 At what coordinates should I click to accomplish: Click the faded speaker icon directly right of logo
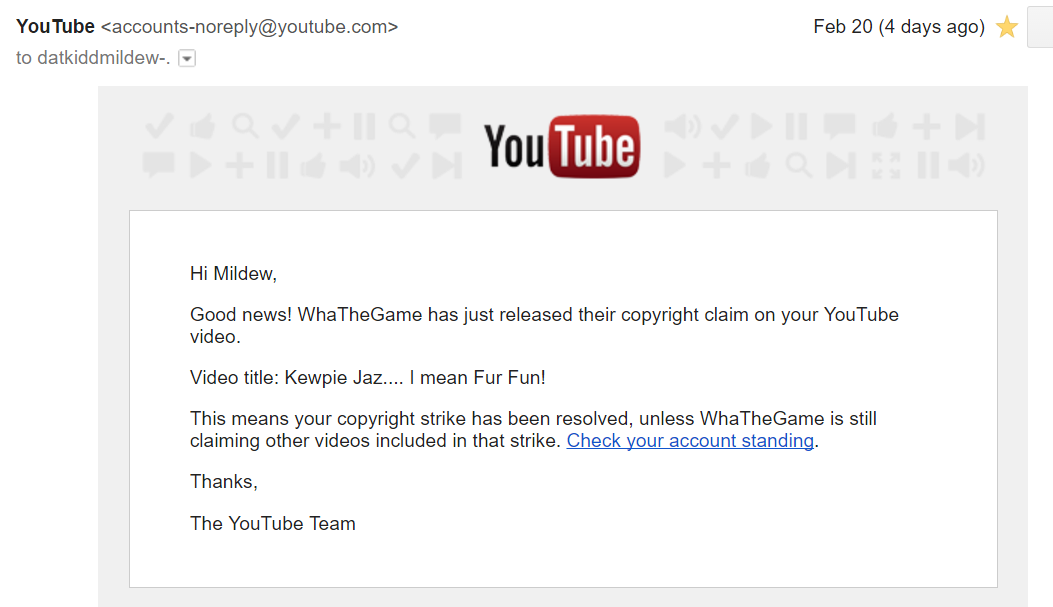pos(682,126)
